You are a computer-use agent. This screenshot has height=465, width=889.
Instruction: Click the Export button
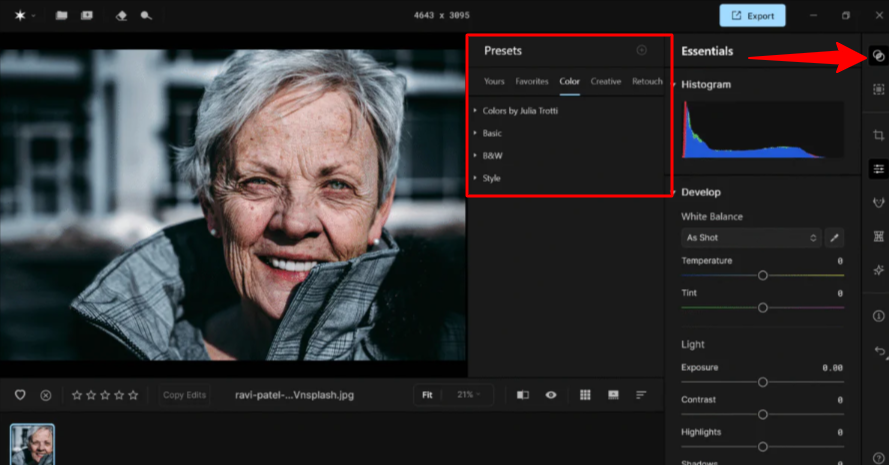coord(752,15)
